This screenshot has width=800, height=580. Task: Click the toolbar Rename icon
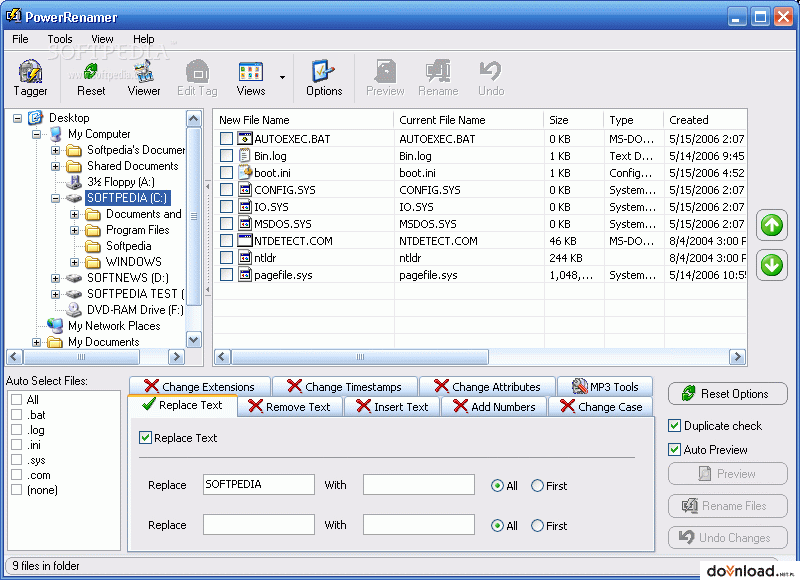(438, 78)
